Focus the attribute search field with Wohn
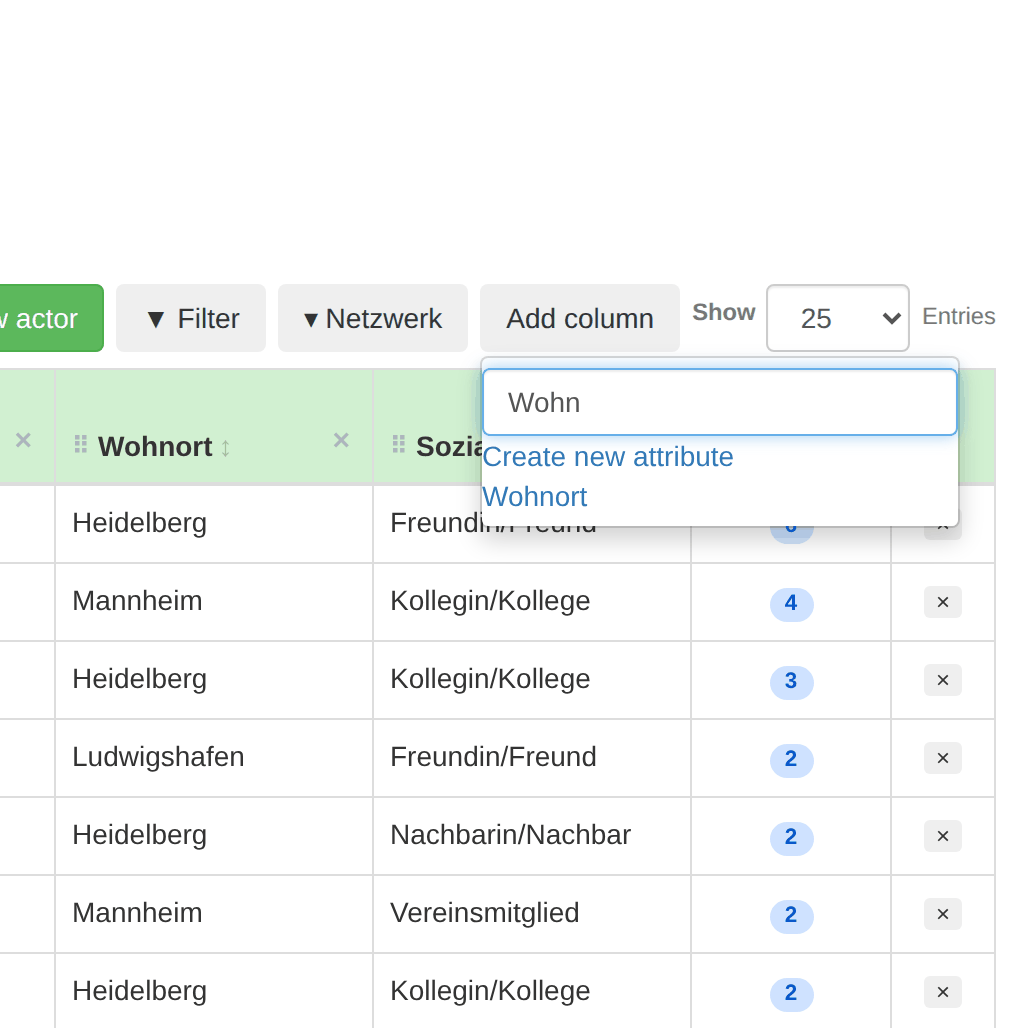1022x1028 pixels. (x=720, y=402)
